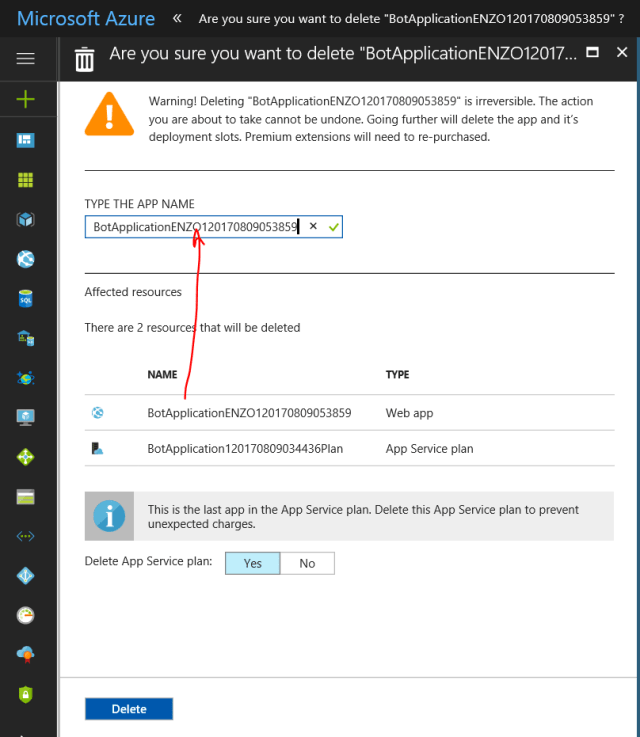Clear the app name field with X
This screenshot has width=640, height=737.
(x=313, y=227)
